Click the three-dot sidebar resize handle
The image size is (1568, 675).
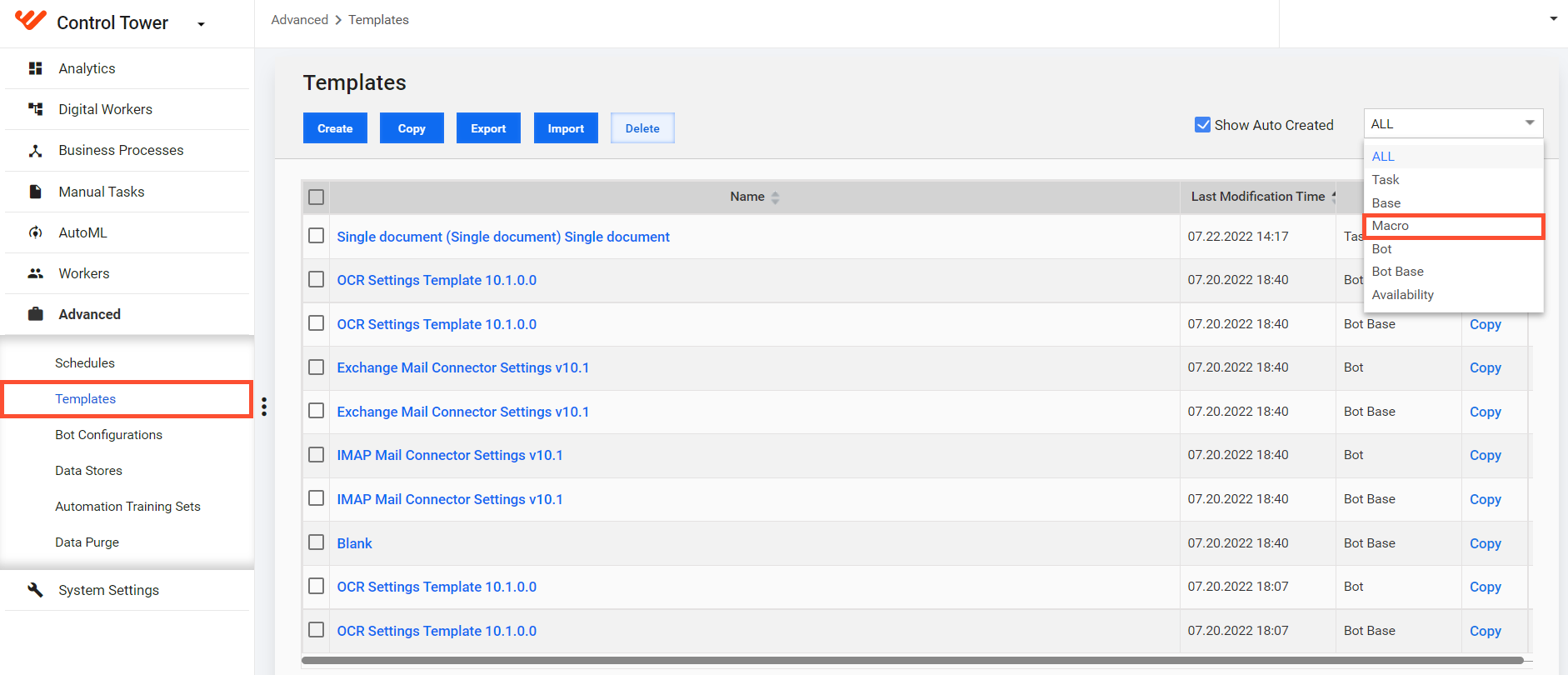tap(264, 407)
